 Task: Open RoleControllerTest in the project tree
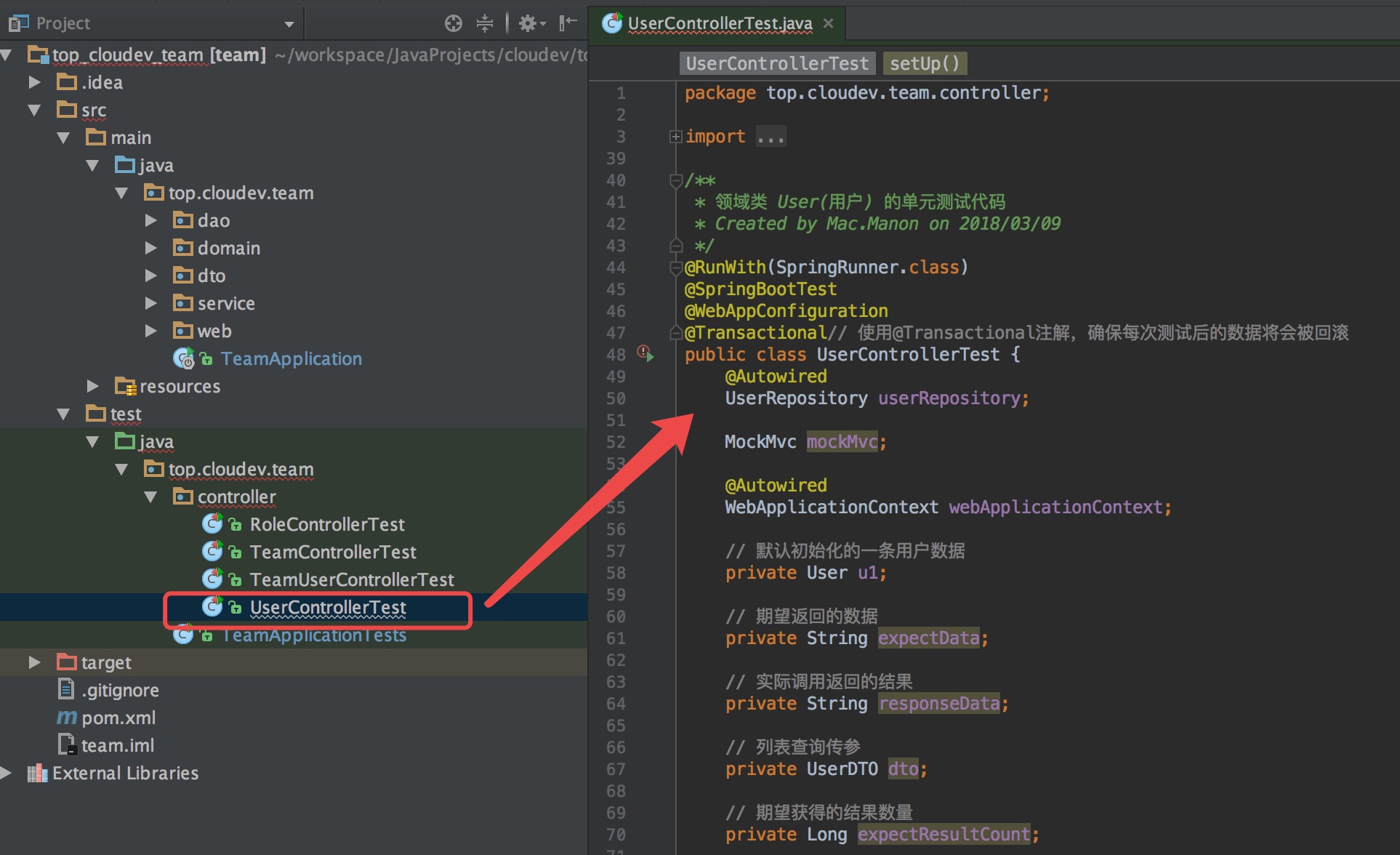tap(327, 524)
